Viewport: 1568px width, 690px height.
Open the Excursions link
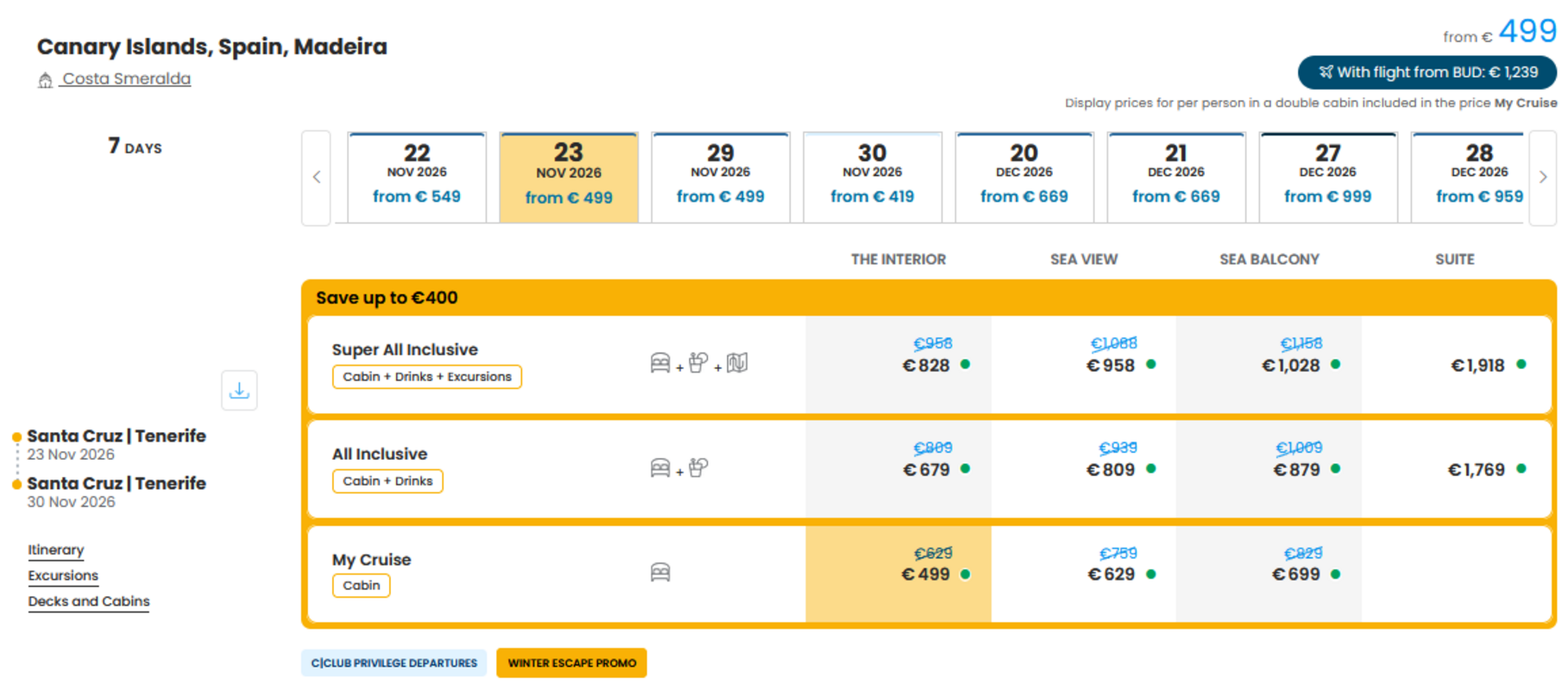point(63,576)
